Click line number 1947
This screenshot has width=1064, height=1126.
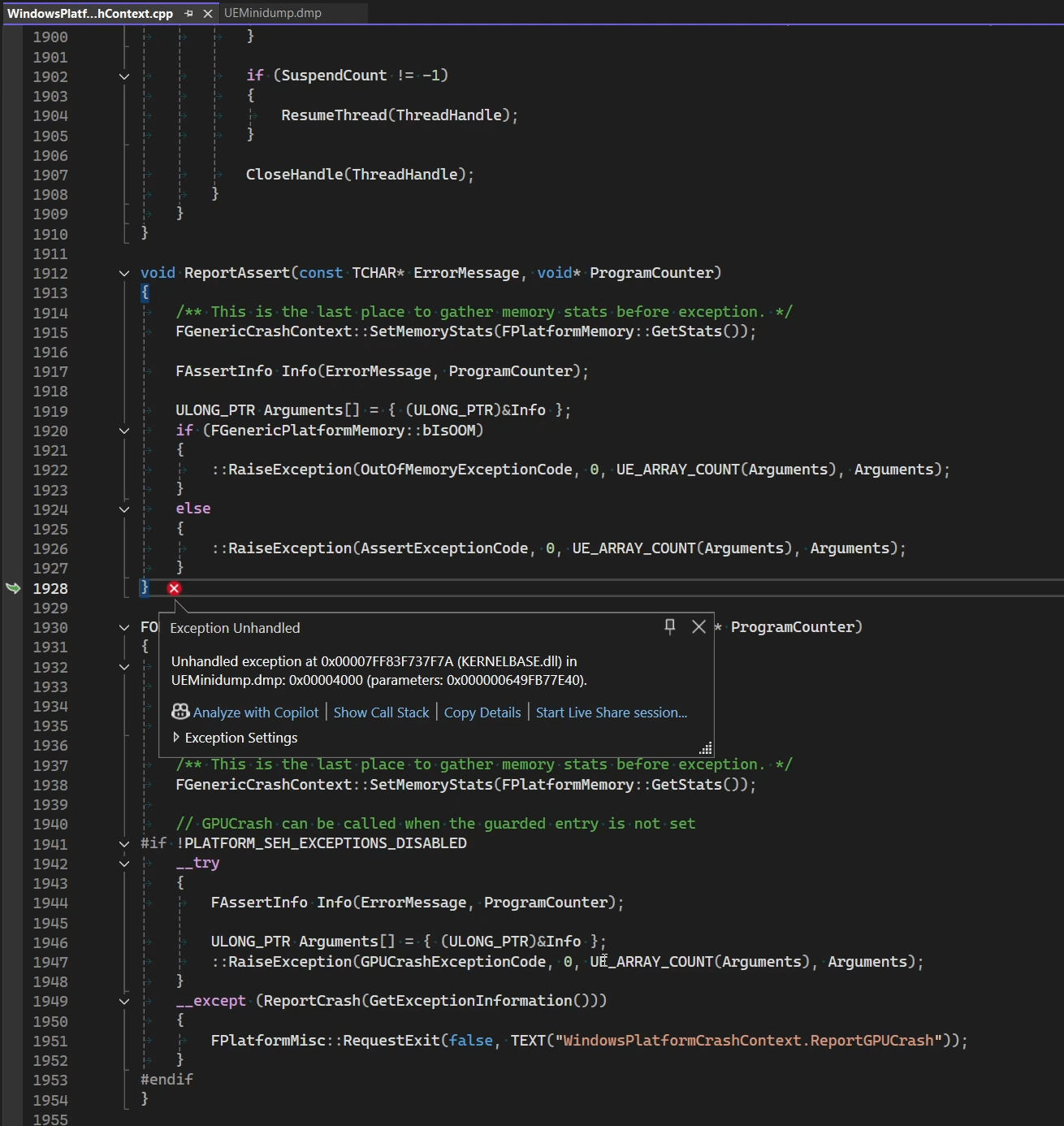(x=50, y=962)
